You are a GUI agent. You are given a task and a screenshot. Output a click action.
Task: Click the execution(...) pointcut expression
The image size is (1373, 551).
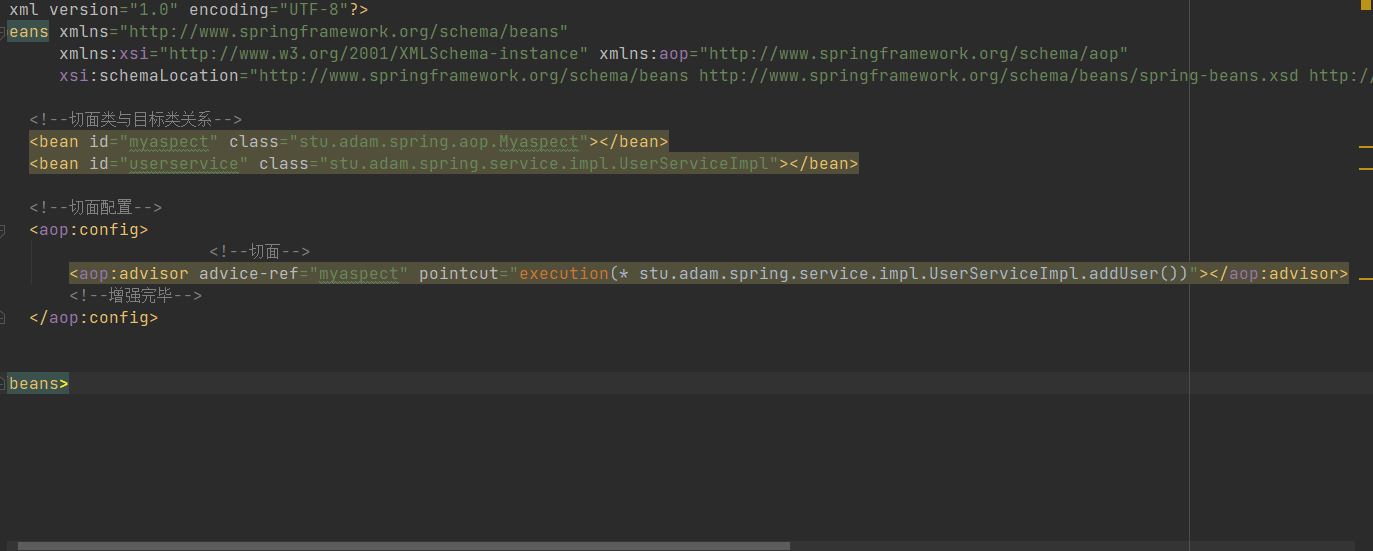(853, 274)
